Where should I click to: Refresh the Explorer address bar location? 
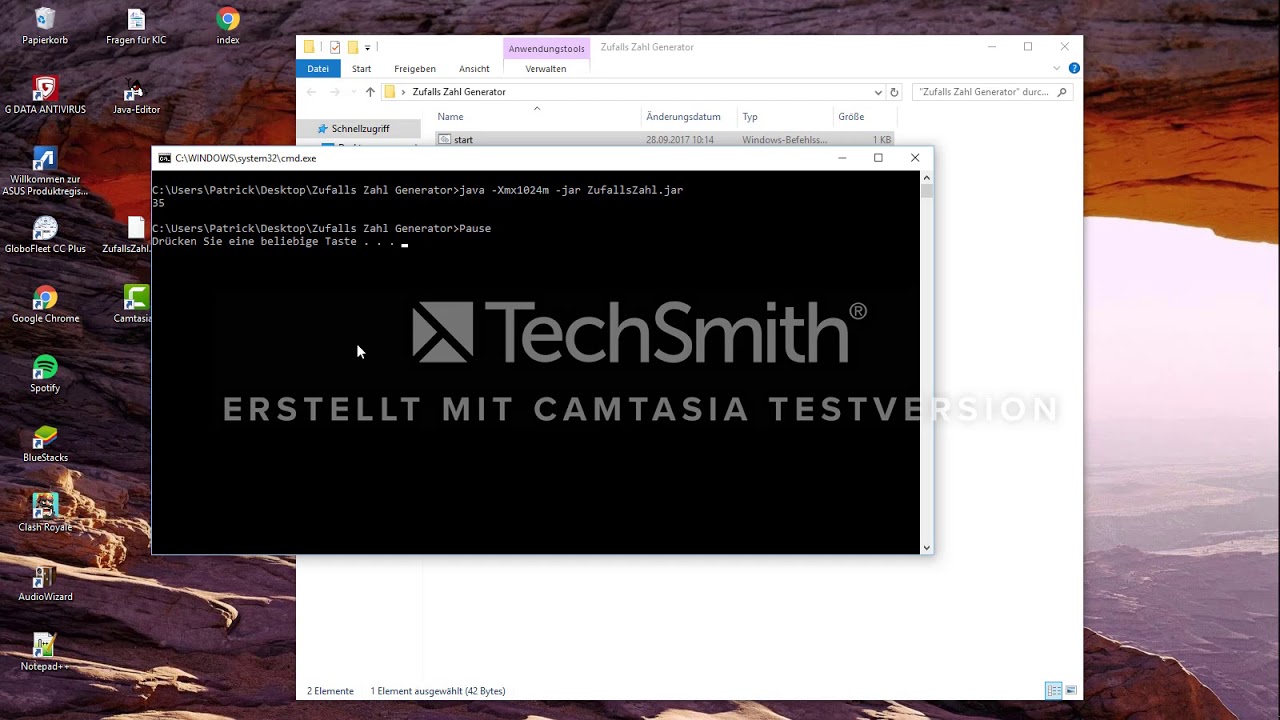point(894,92)
